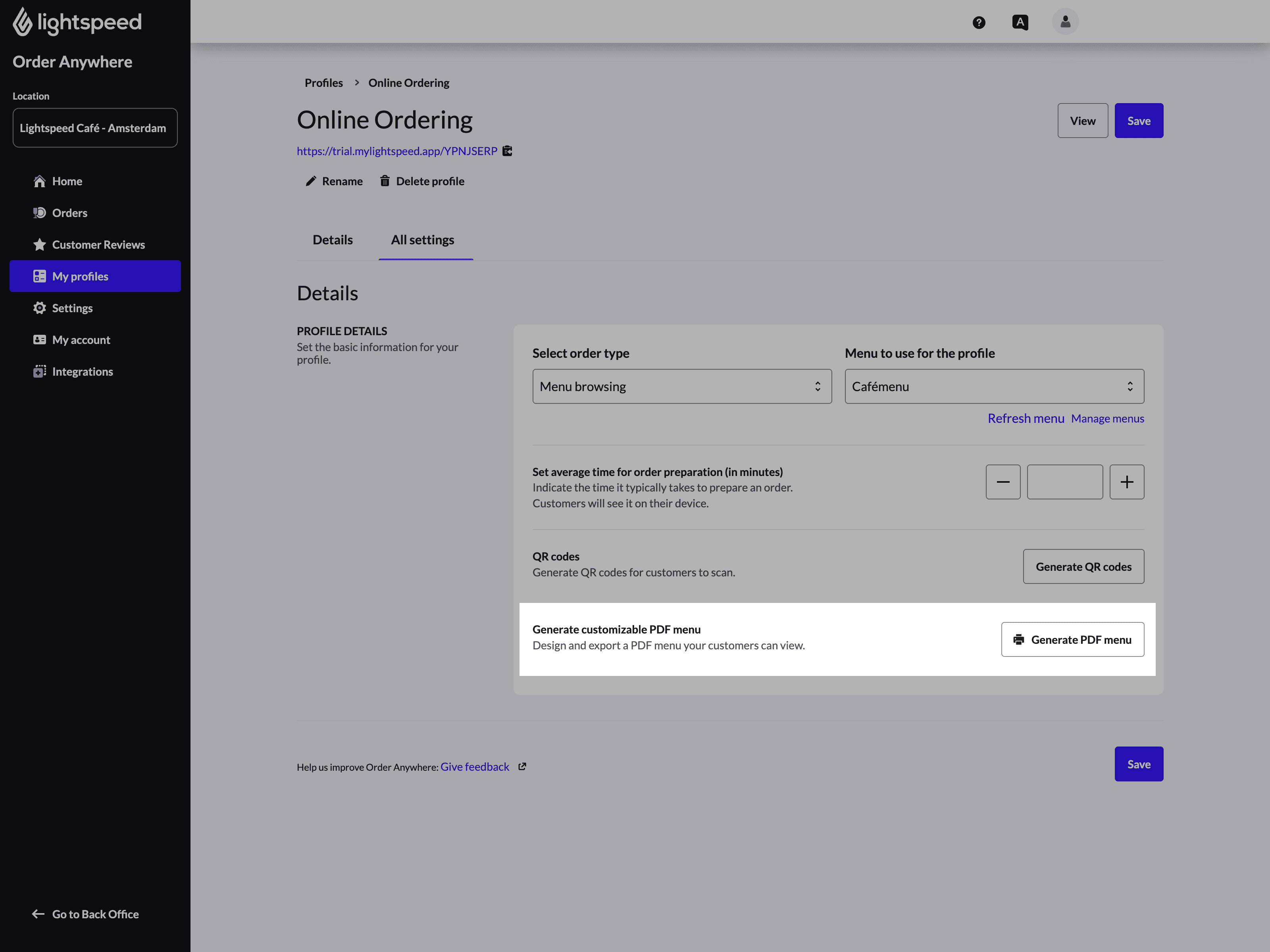
Task: Open My account
Action: (81, 339)
